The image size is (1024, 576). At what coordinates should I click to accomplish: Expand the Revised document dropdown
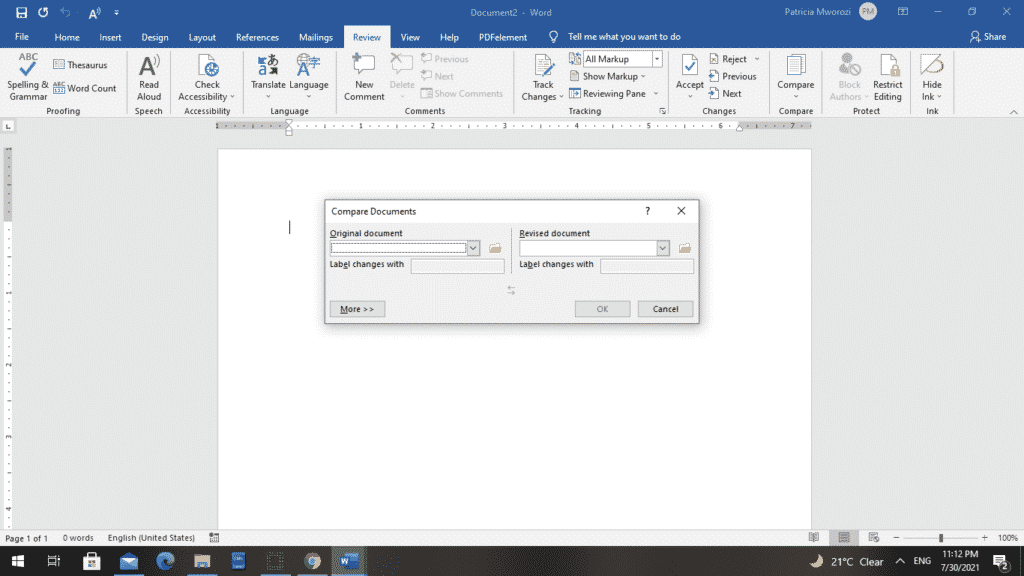[663, 248]
